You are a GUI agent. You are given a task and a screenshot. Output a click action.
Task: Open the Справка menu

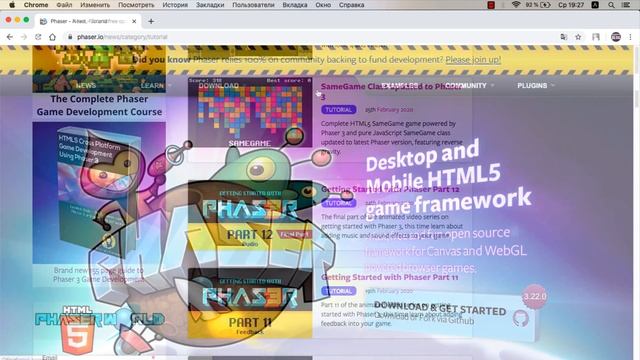351,5
